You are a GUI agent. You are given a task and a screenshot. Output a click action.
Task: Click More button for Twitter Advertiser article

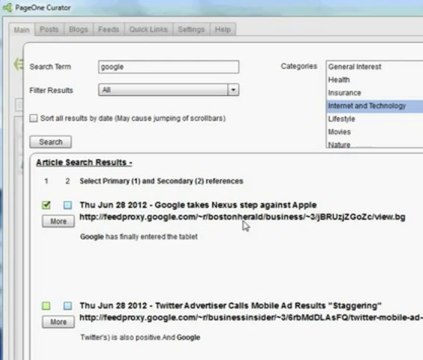pos(58,322)
